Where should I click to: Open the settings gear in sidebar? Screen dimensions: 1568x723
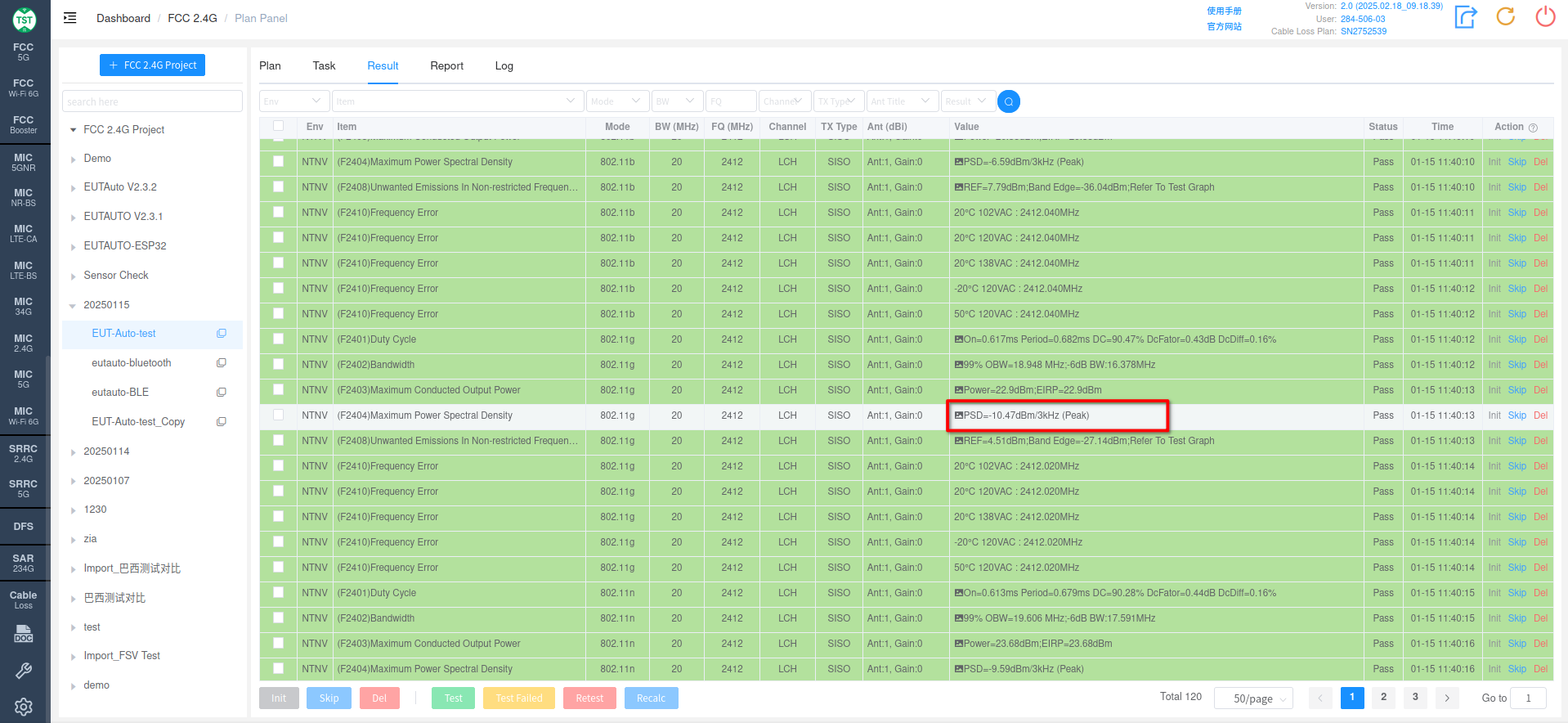[23, 707]
